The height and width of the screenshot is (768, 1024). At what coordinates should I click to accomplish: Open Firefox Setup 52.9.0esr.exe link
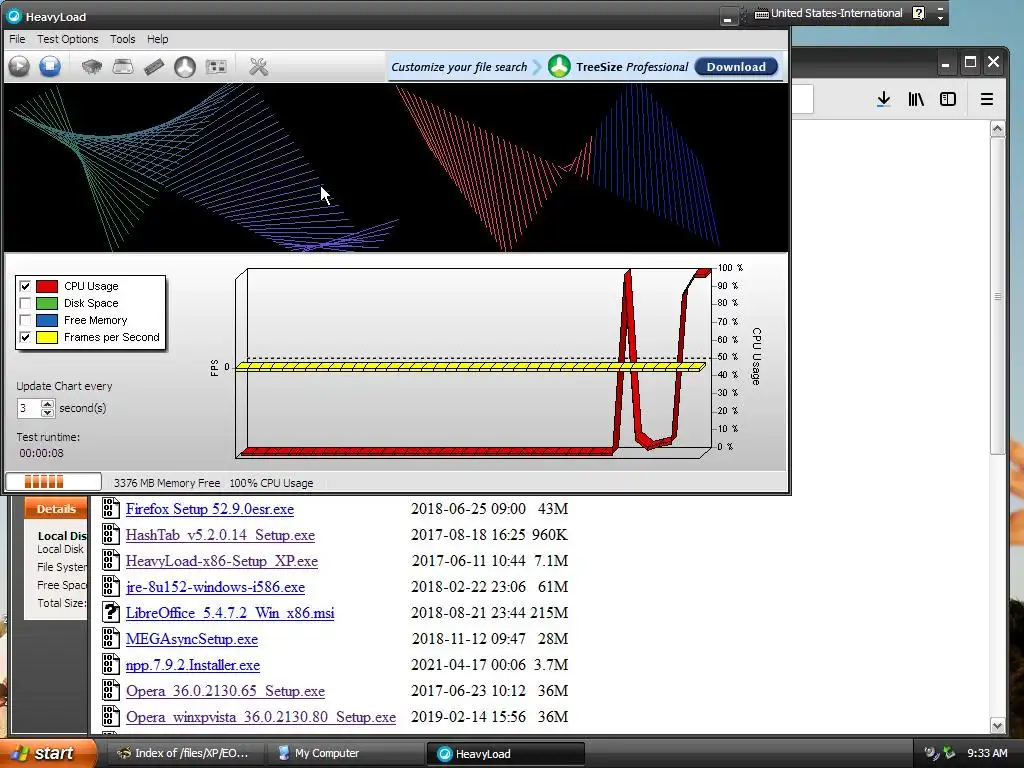(210, 509)
